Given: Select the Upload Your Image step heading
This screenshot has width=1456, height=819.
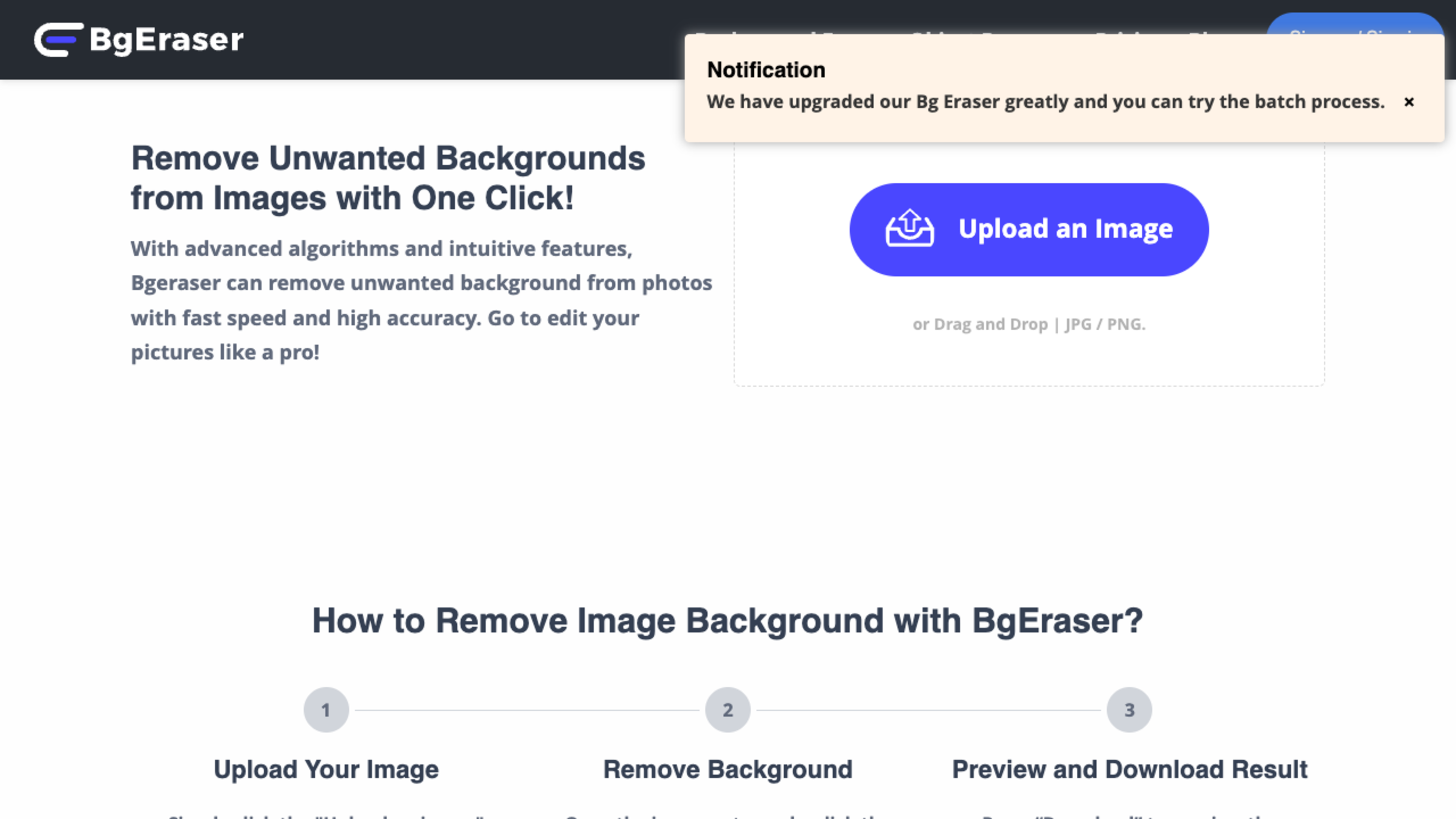Looking at the screenshot, I should (x=326, y=769).
